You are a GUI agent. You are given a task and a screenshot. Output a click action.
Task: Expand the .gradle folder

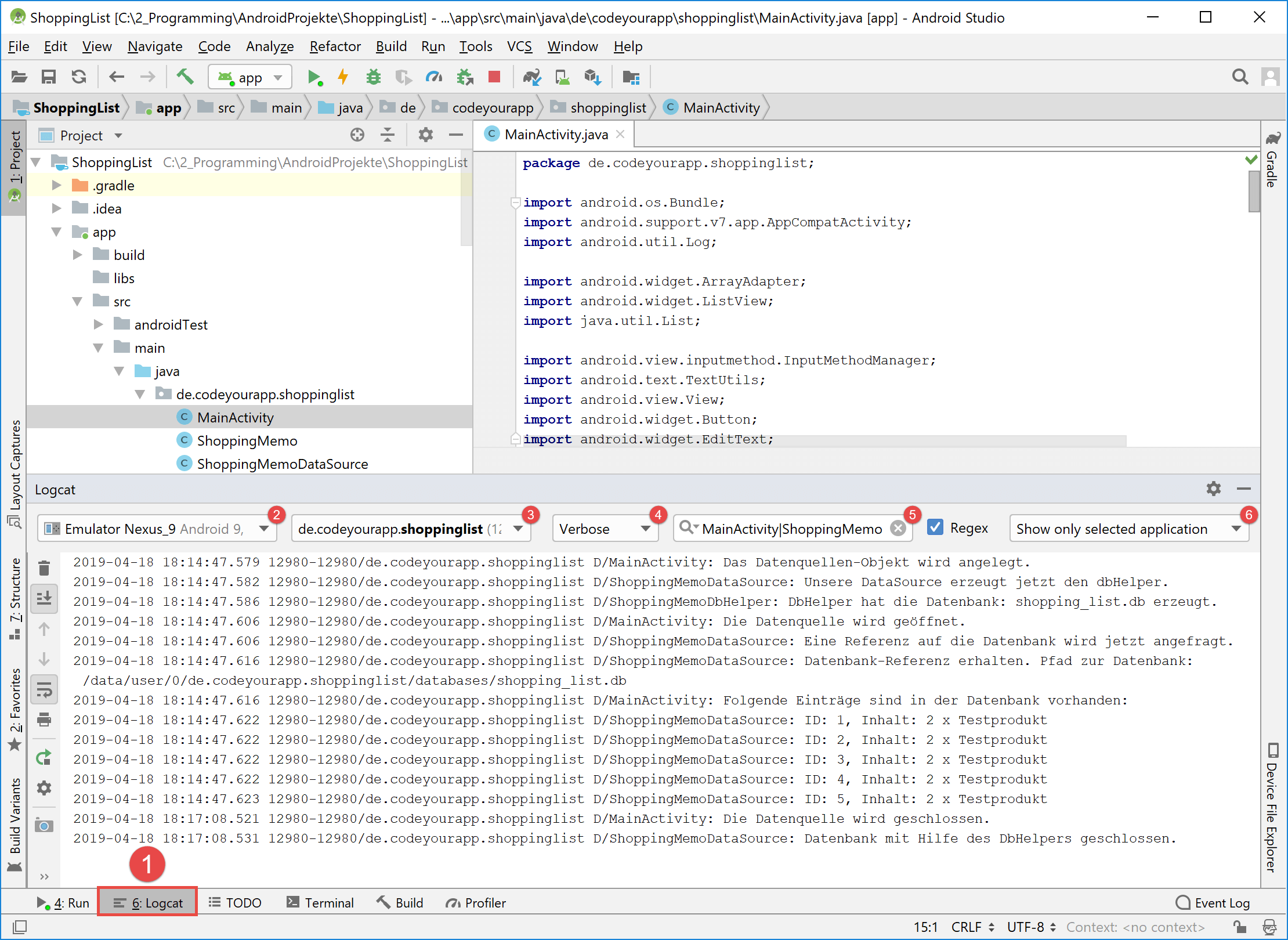point(56,185)
